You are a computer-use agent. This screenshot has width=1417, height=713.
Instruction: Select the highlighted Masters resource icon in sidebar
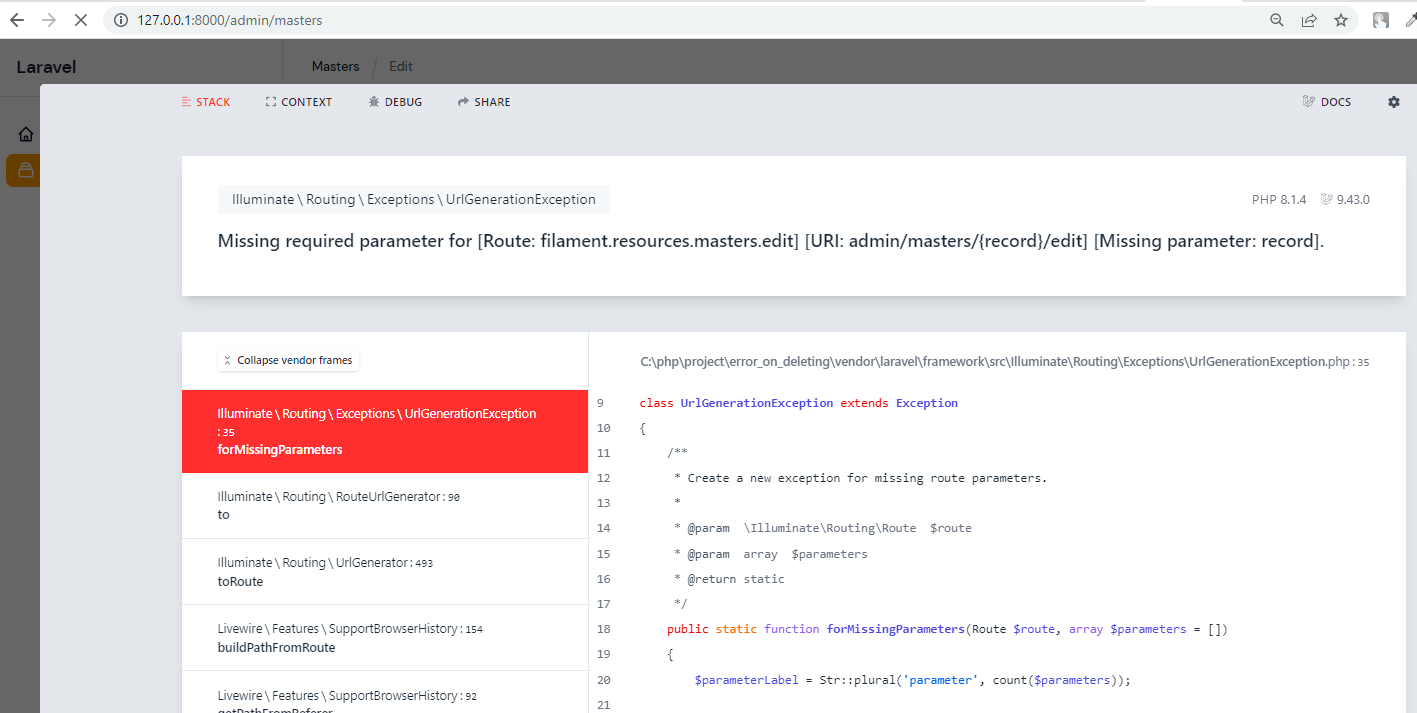[x=22, y=170]
